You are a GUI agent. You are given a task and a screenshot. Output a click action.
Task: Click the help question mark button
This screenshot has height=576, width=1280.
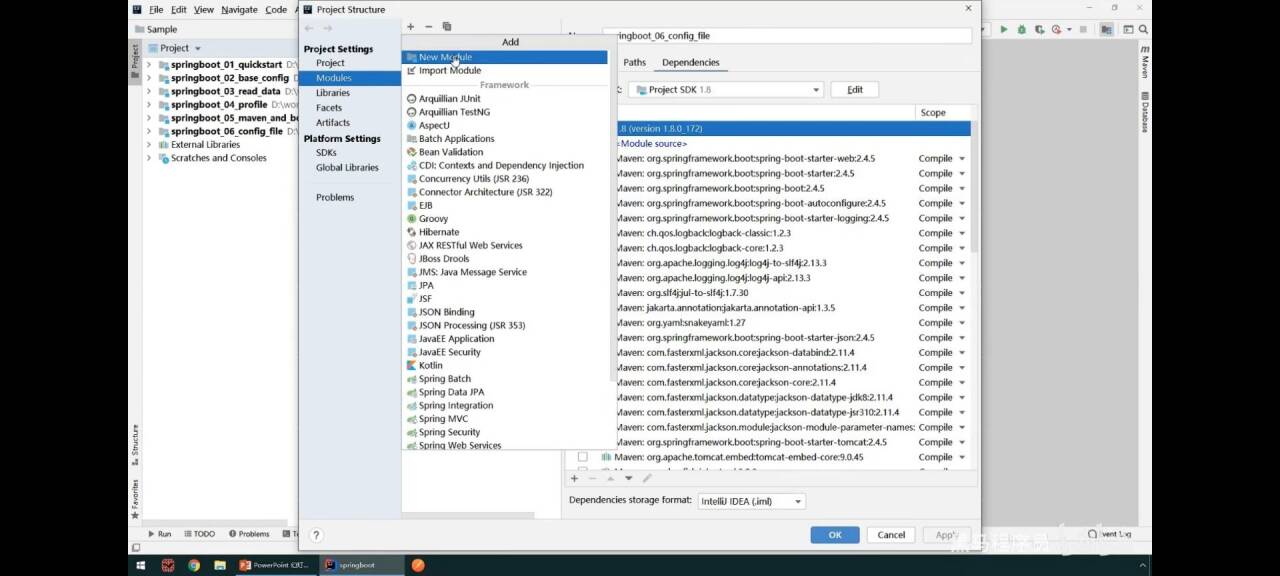point(316,535)
